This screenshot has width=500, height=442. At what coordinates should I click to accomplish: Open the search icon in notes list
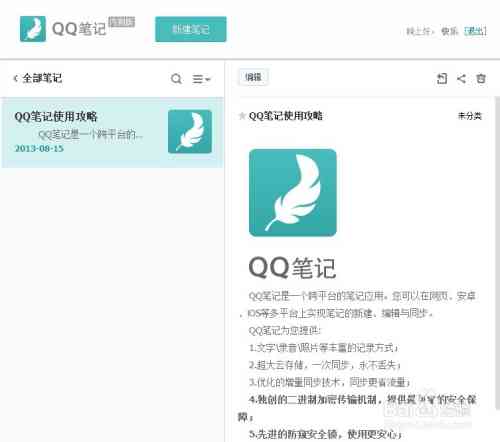tap(176, 79)
